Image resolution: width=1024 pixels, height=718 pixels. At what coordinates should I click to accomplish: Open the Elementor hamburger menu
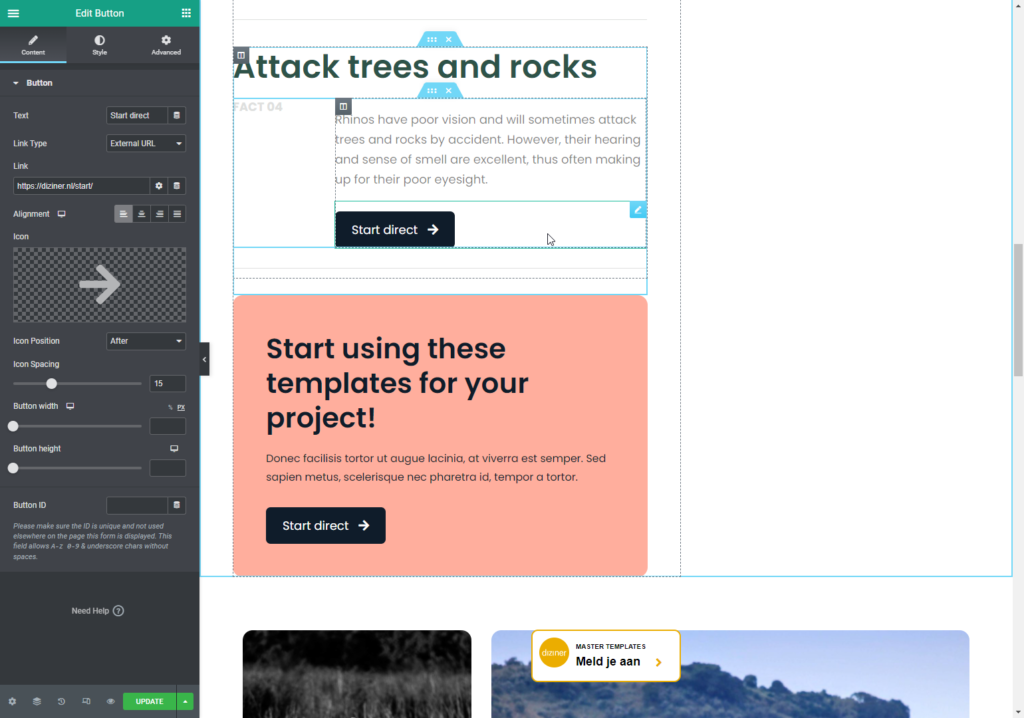coord(13,13)
